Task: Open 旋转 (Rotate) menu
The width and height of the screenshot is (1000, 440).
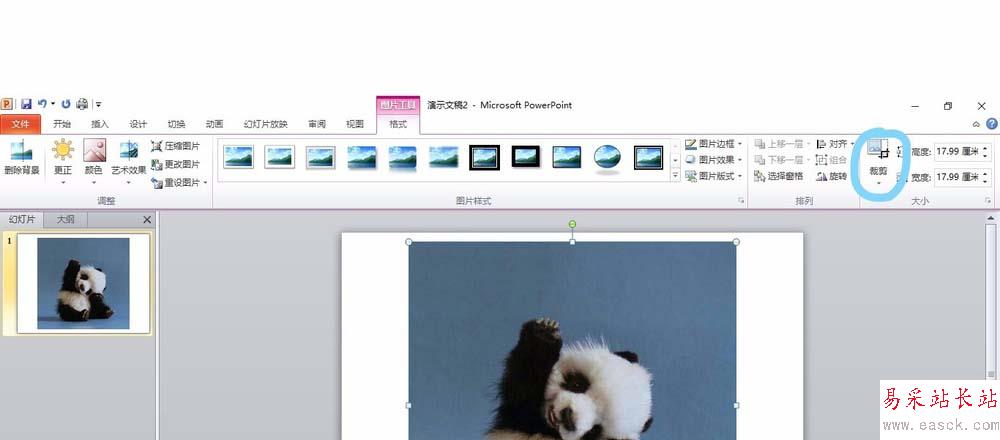Action: point(832,176)
